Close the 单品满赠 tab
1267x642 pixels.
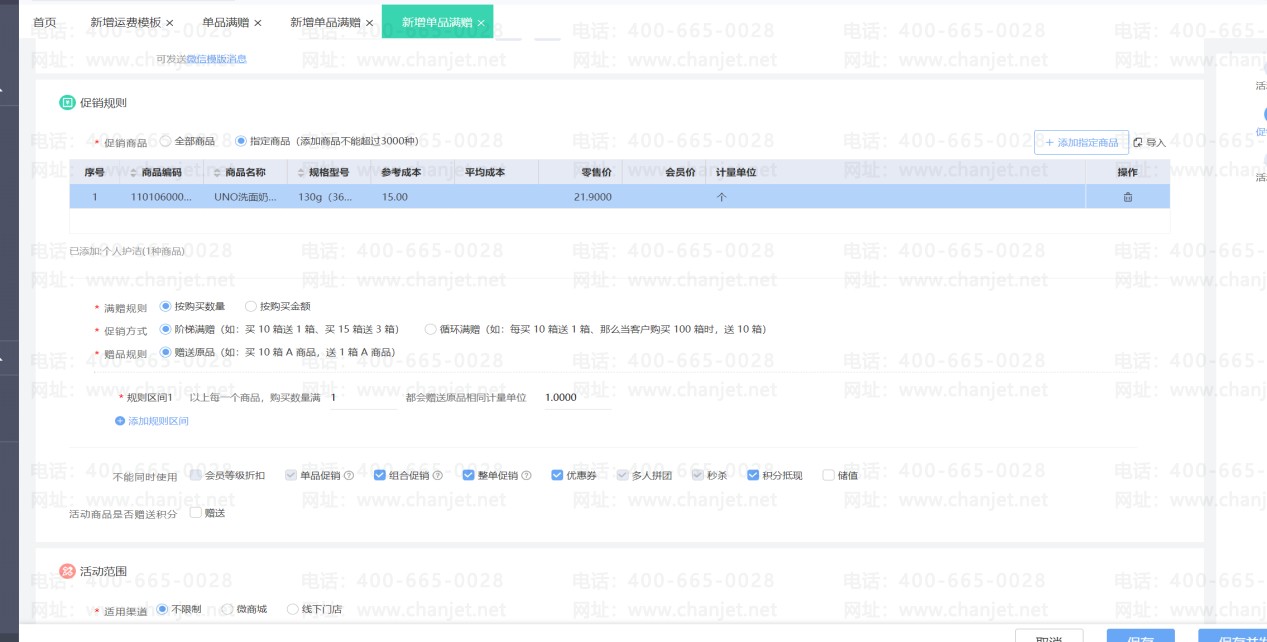pyautogui.click(x=258, y=22)
